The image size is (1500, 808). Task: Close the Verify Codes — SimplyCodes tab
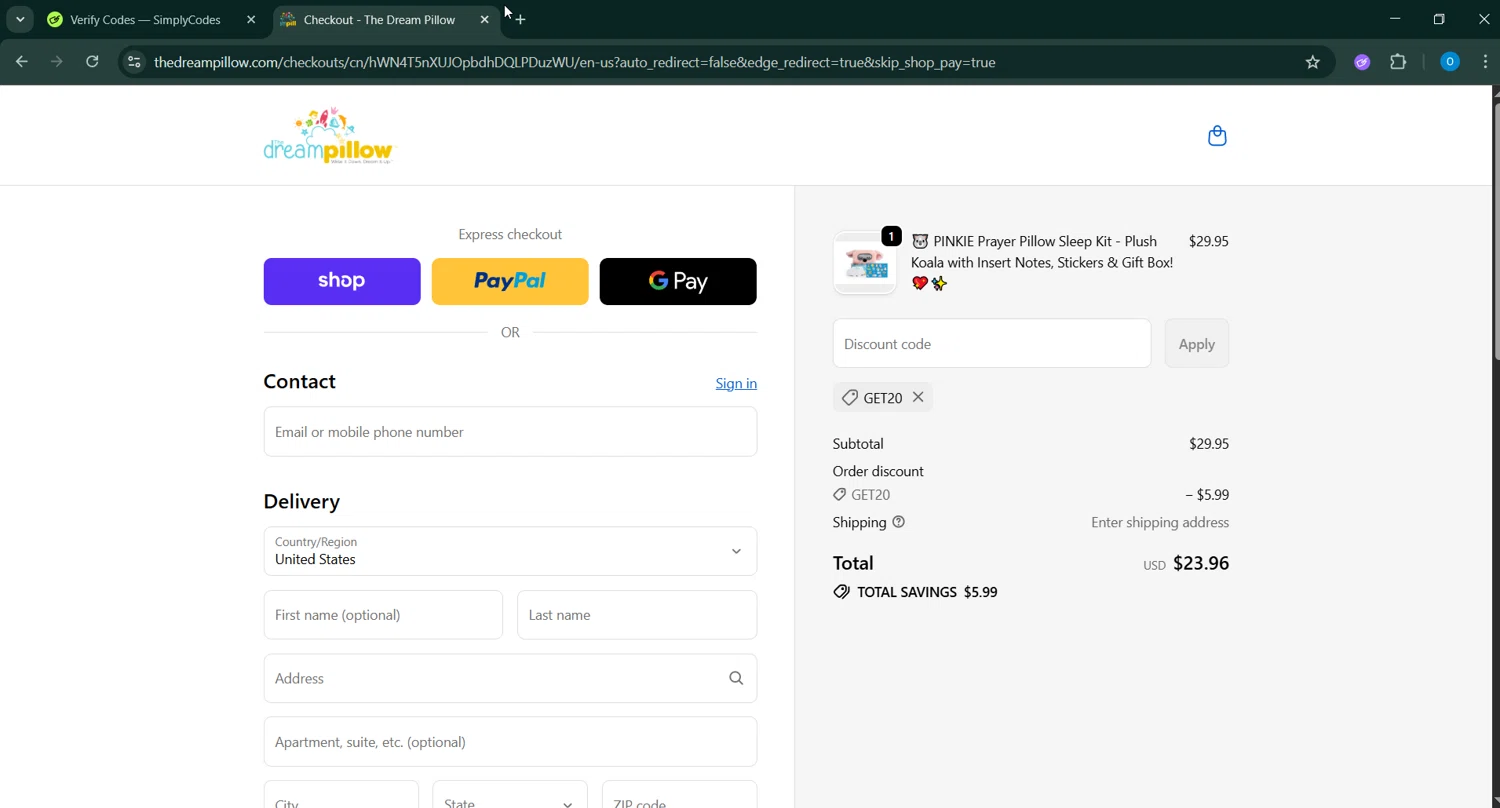251,19
